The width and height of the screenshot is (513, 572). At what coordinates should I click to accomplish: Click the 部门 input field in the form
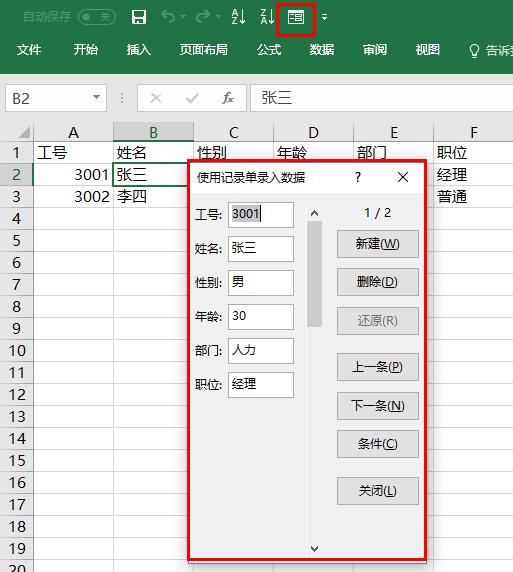point(261,351)
